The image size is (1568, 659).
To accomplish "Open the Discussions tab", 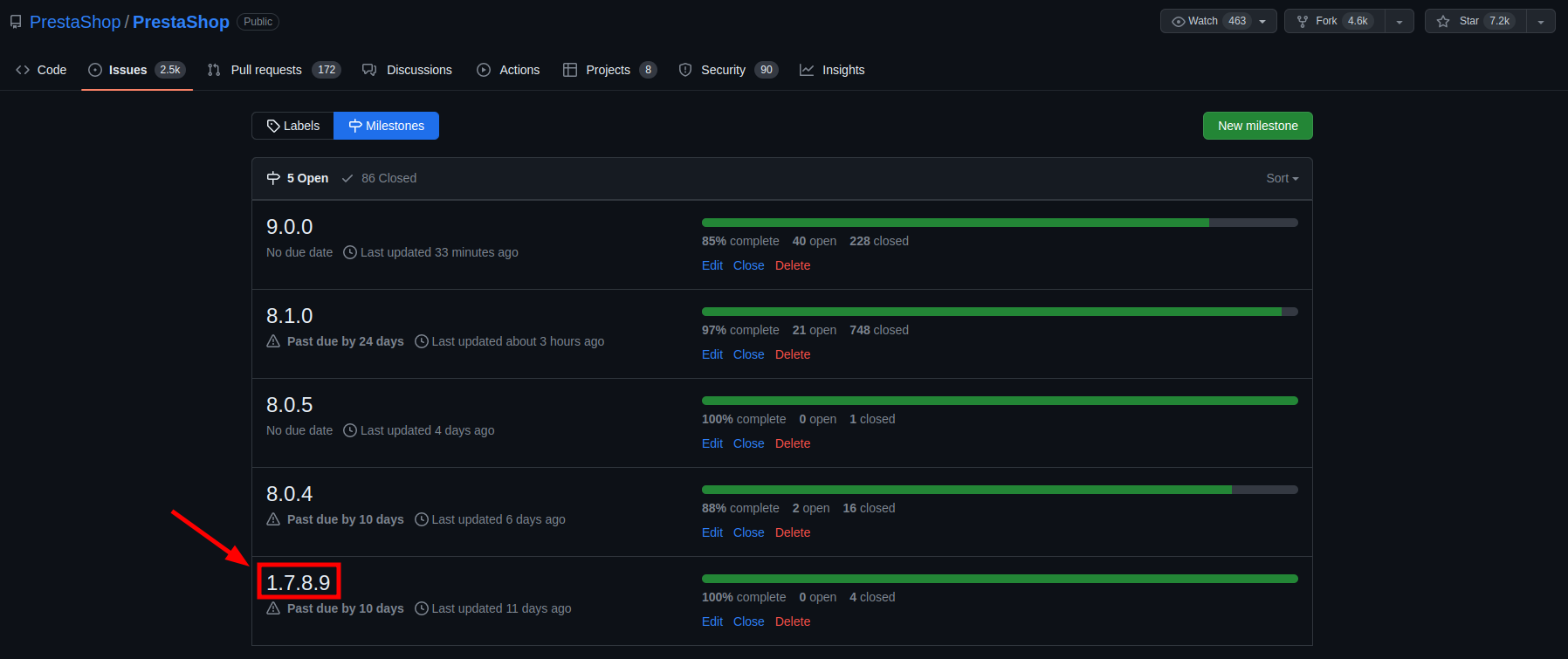I will tap(407, 70).
